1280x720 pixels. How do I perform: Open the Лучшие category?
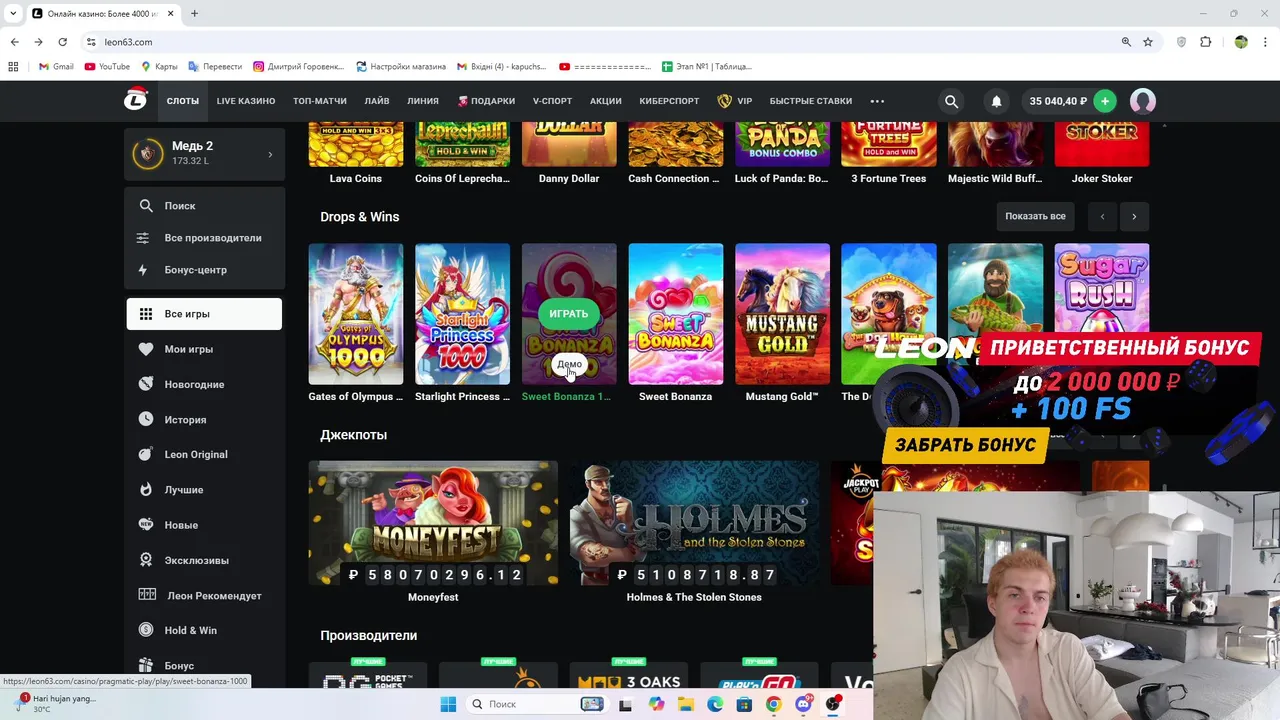click(204, 490)
